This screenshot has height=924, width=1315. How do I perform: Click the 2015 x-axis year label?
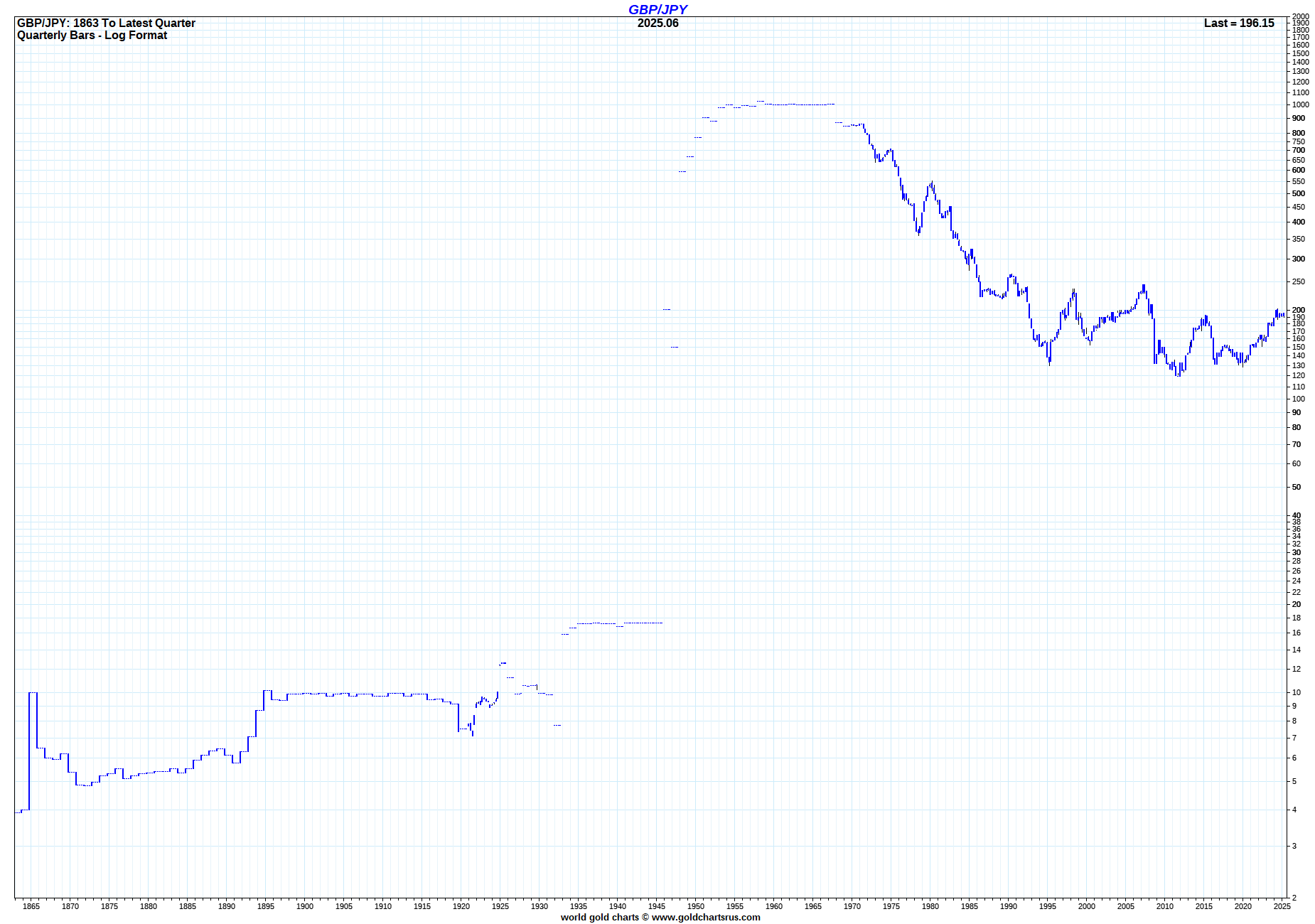point(1204,906)
